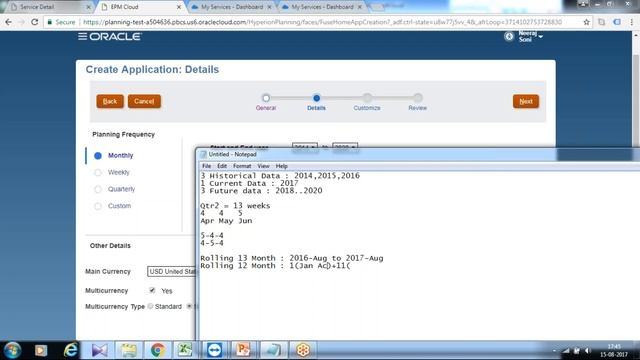Select Custom planning frequency

[98, 206]
